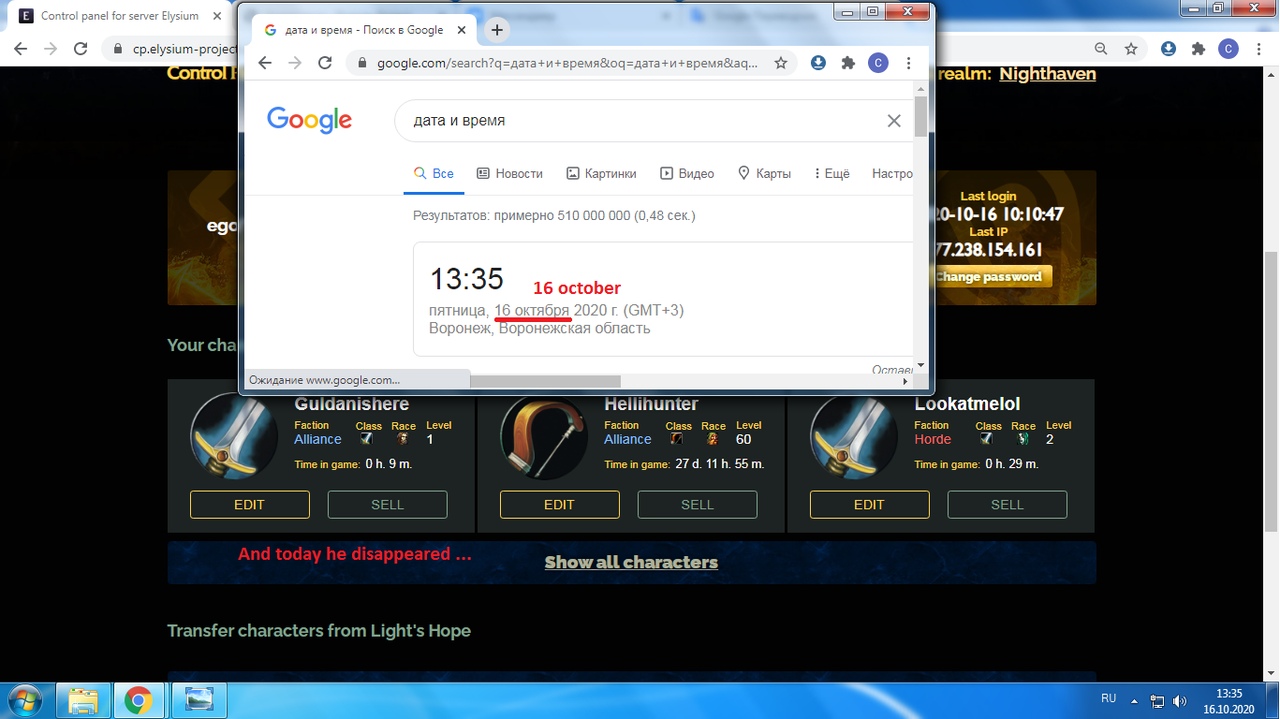
Task: Select the Видео search tab
Action: [x=687, y=173]
